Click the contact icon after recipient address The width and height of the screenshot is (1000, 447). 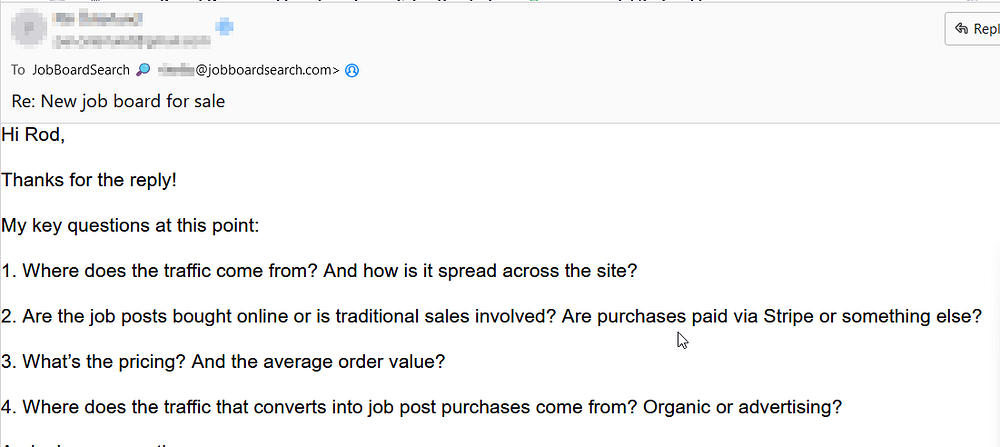tap(352, 70)
